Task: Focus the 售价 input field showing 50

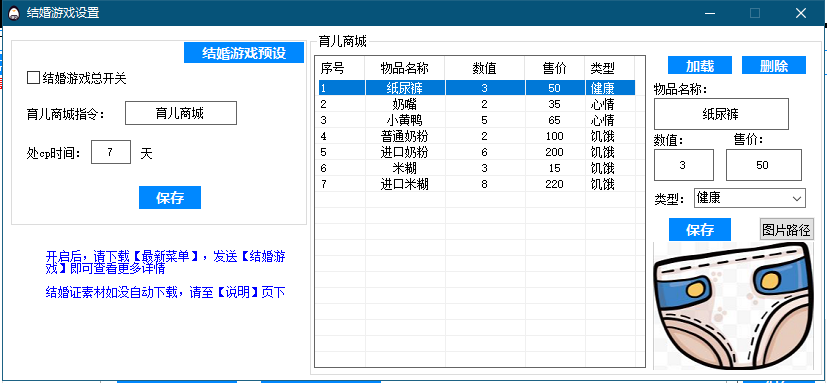Action: coord(764,165)
